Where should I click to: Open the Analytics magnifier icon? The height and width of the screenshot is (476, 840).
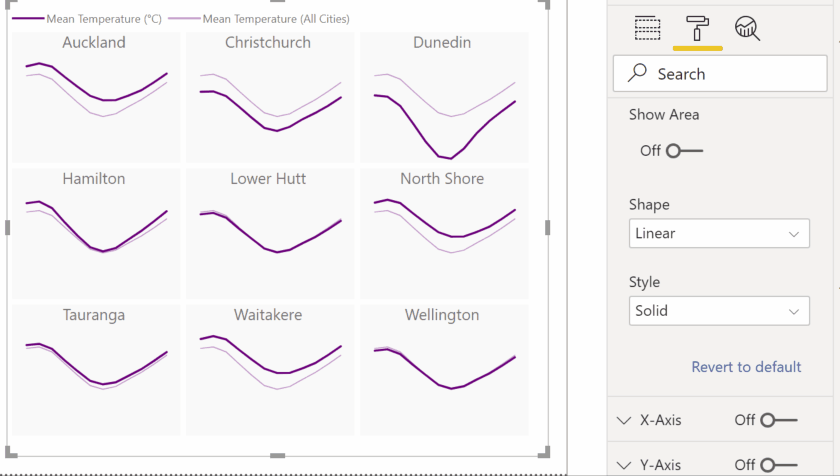(x=747, y=28)
